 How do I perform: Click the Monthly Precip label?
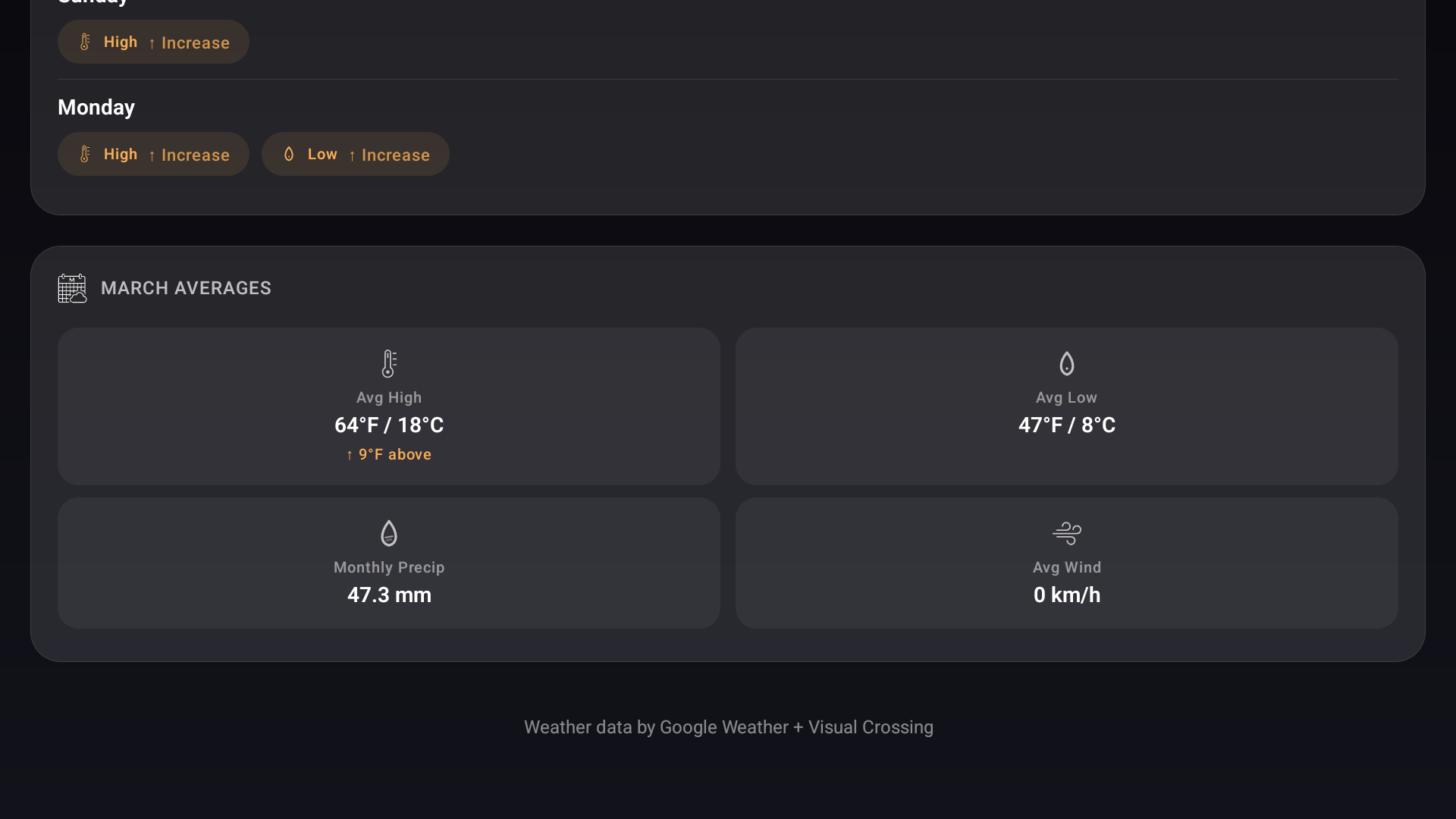pyautogui.click(x=389, y=567)
